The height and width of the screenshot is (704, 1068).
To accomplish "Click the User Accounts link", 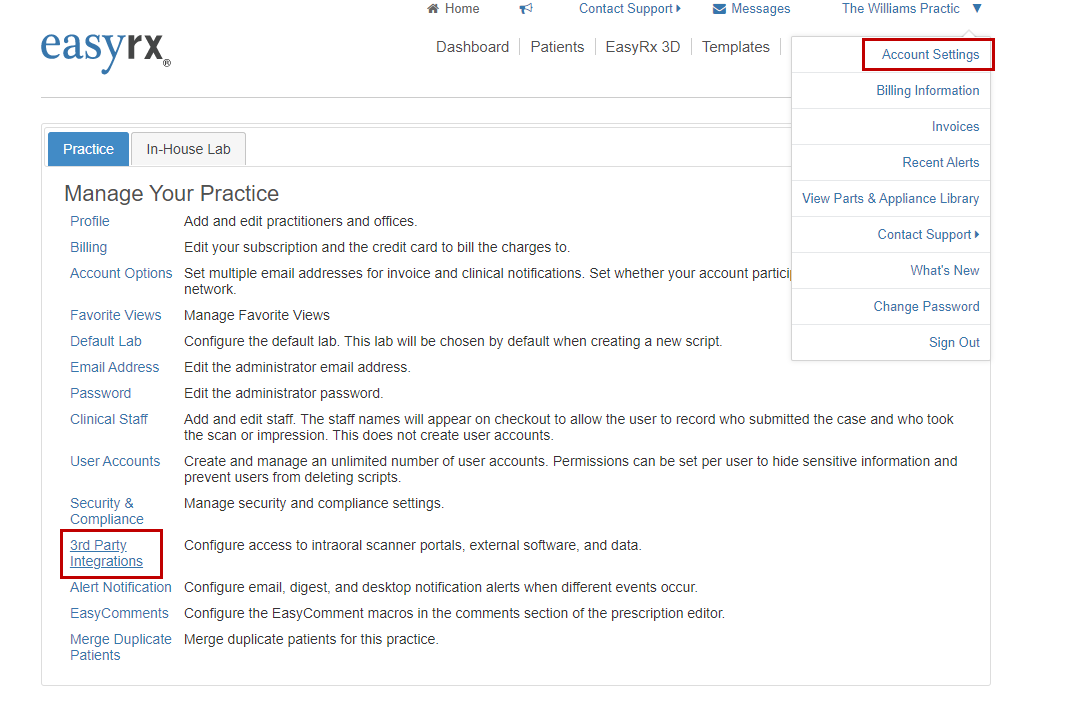I will 115,461.
